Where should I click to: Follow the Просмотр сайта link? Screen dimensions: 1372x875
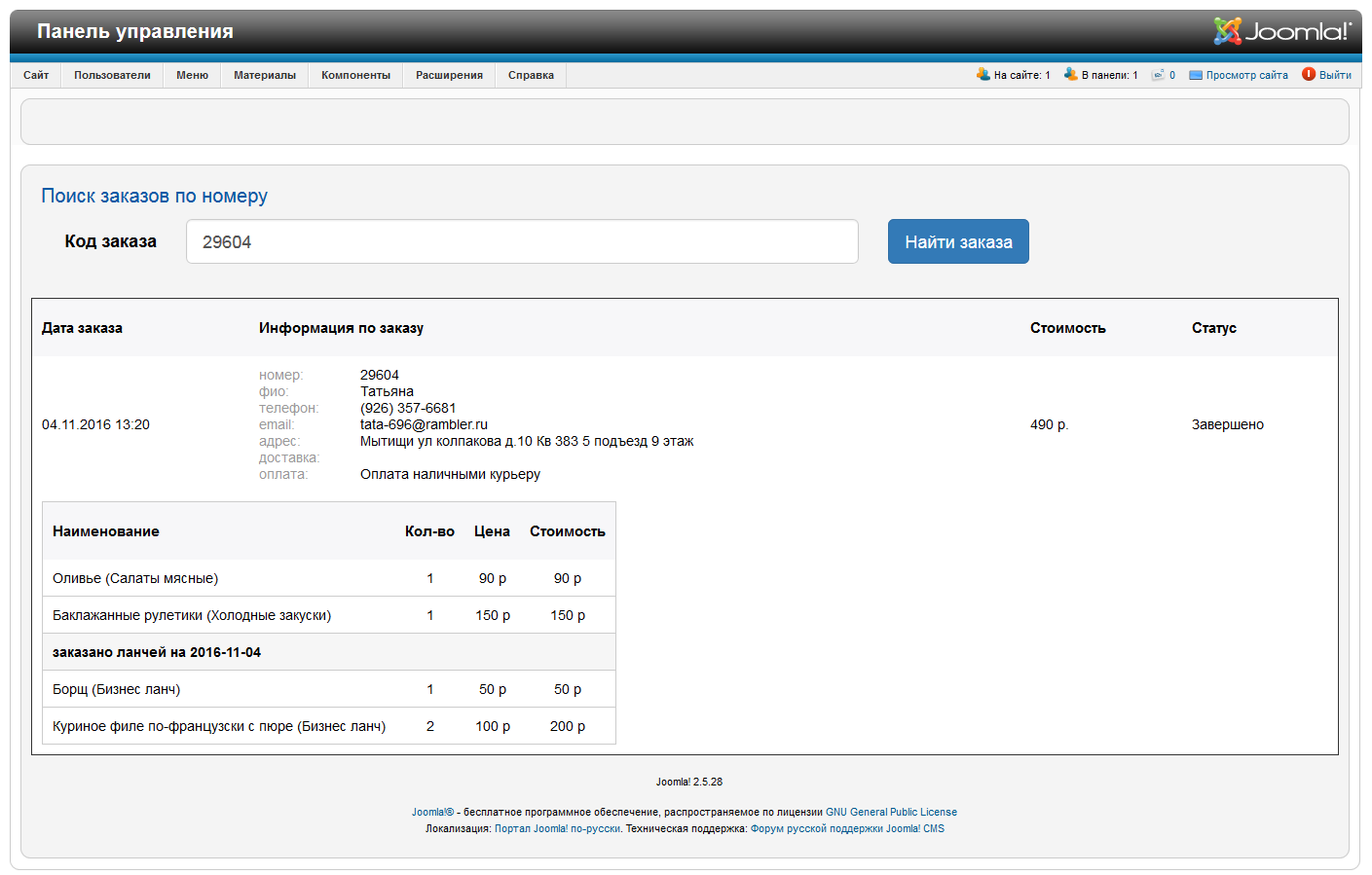[1246, 75]
